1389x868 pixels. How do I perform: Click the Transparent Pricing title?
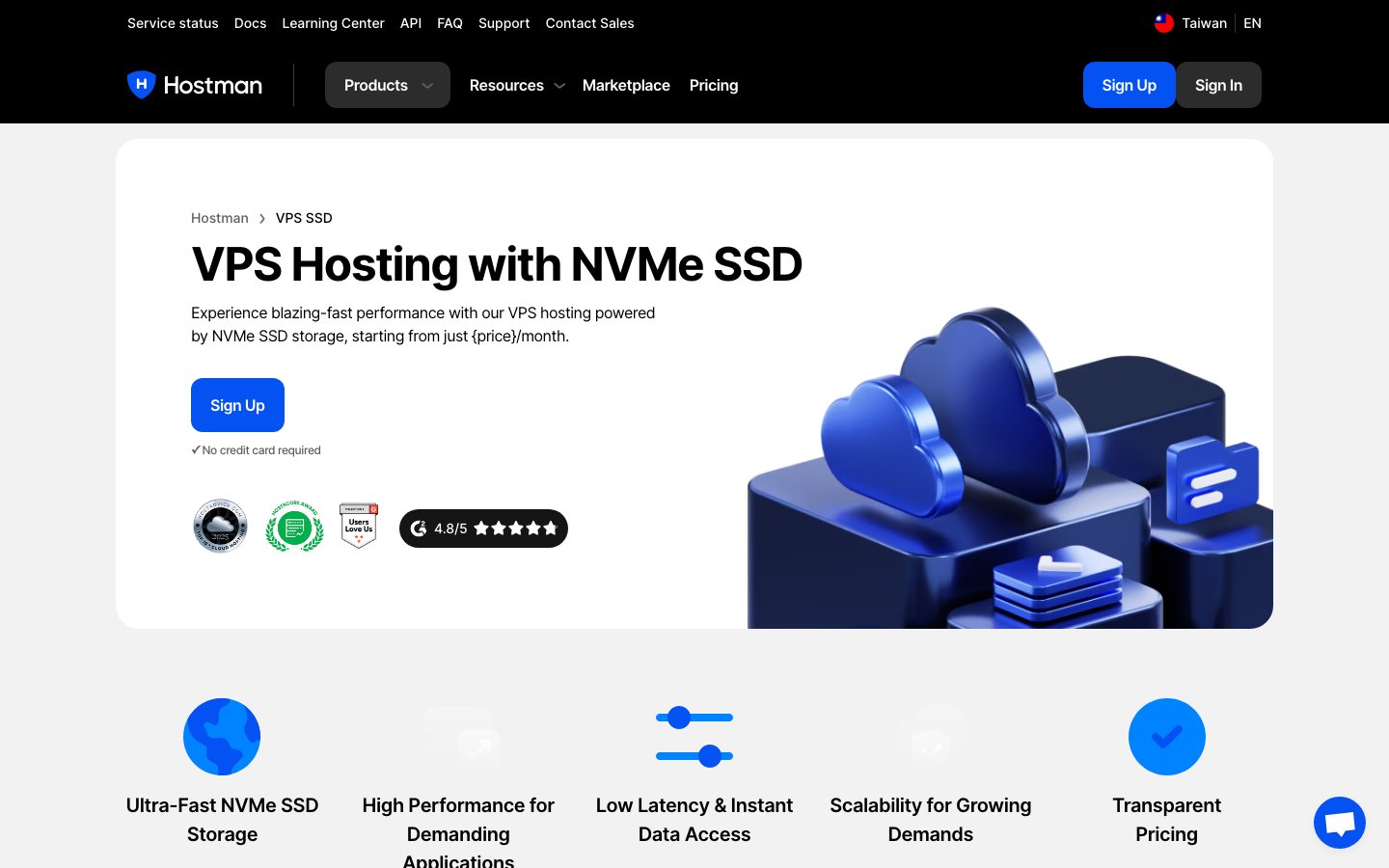[1167, 820]
